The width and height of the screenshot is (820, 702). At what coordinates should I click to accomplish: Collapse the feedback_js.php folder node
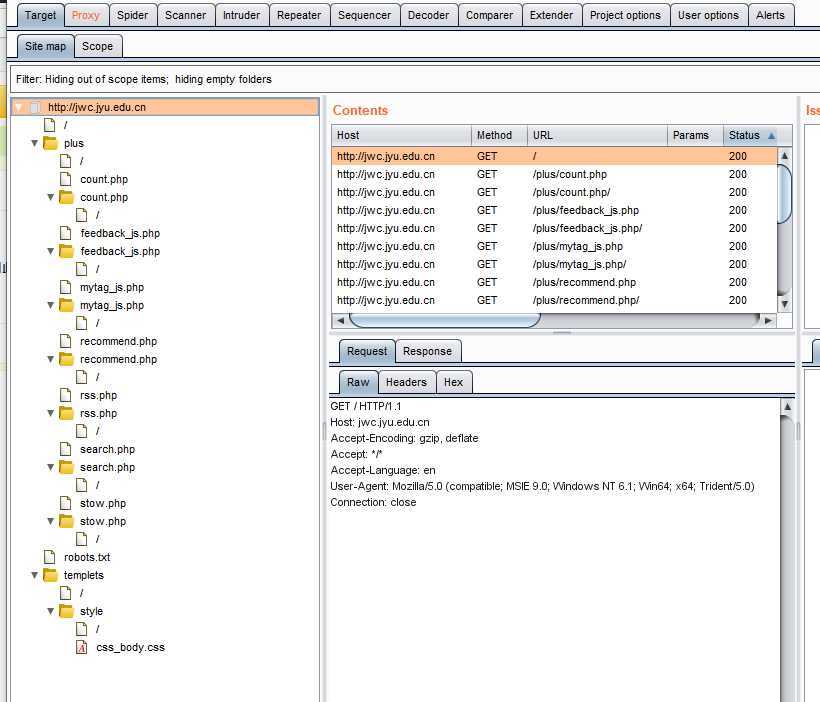click(51, 251)
